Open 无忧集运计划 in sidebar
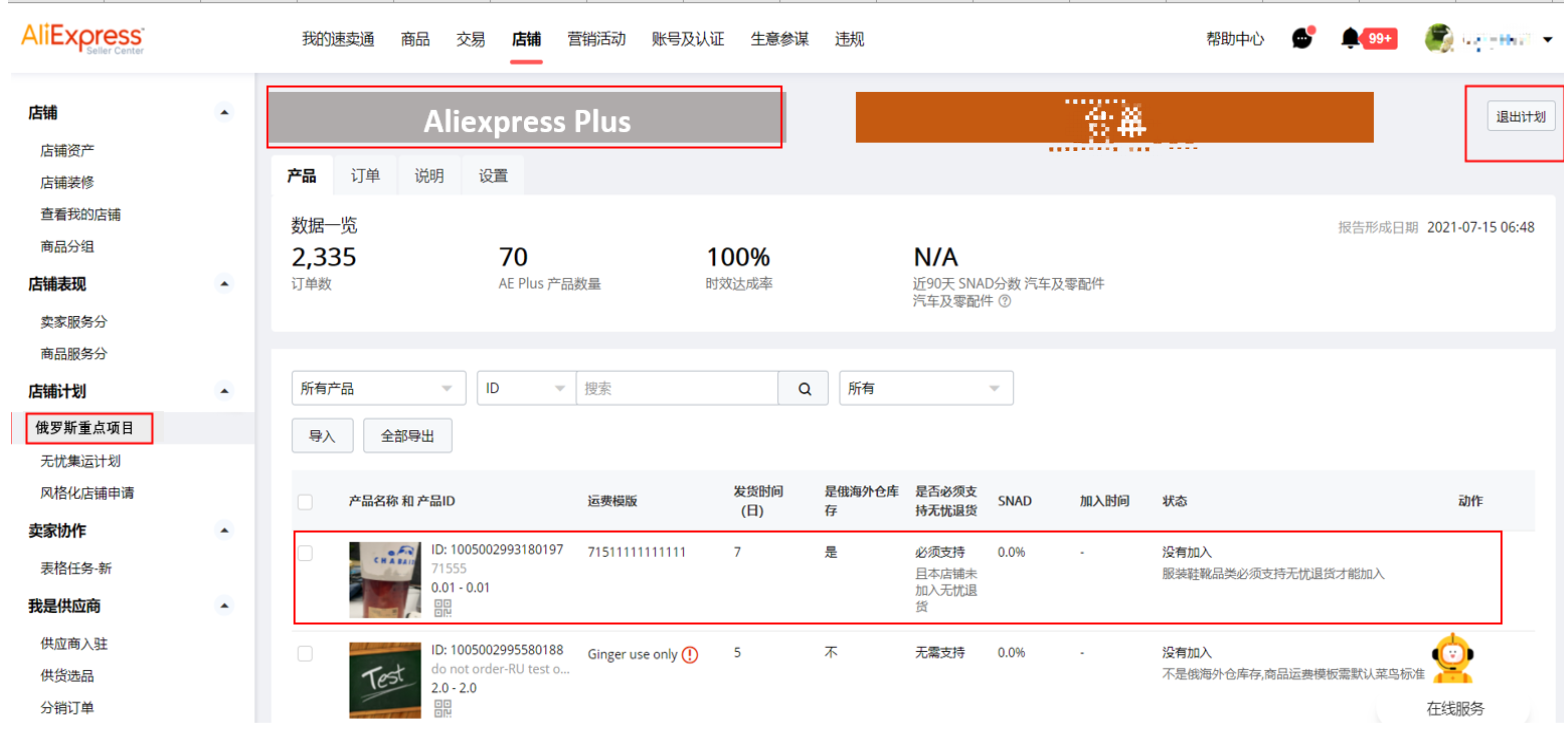The width and height of the screenshot is (1564, 736). 81,460
